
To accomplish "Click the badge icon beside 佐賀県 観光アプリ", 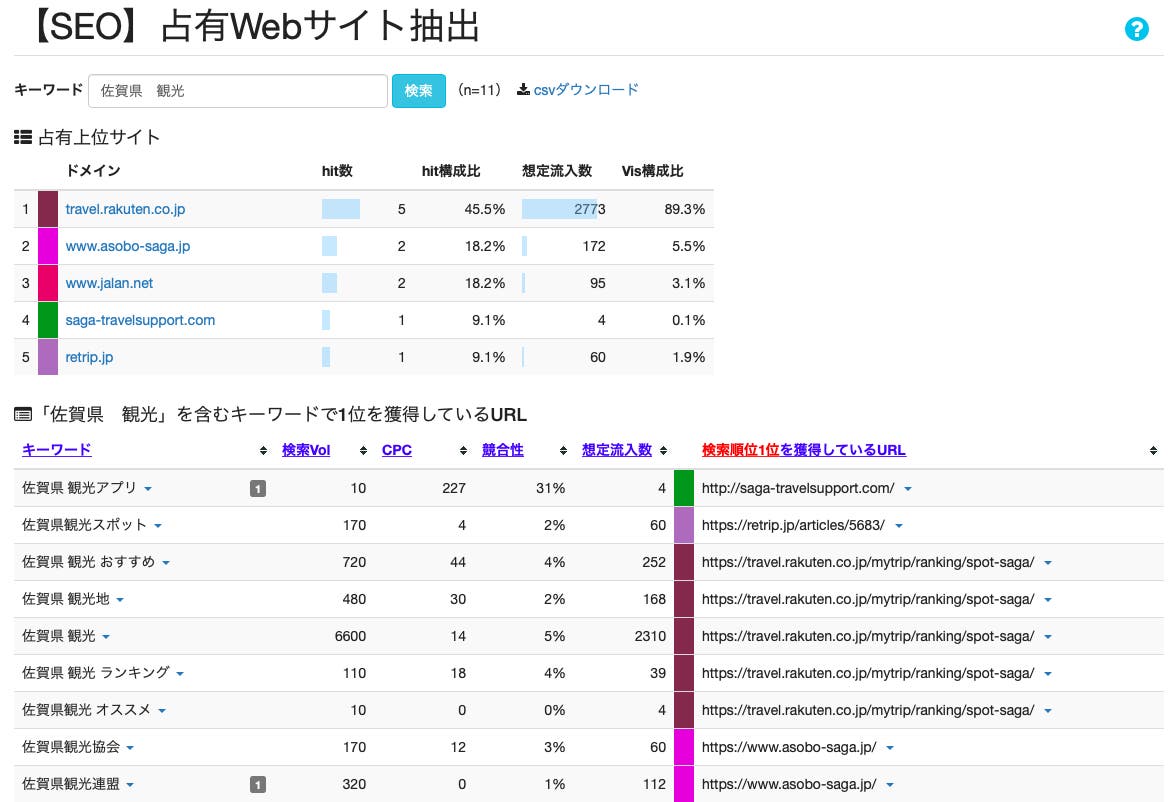I will coord(257,488).
